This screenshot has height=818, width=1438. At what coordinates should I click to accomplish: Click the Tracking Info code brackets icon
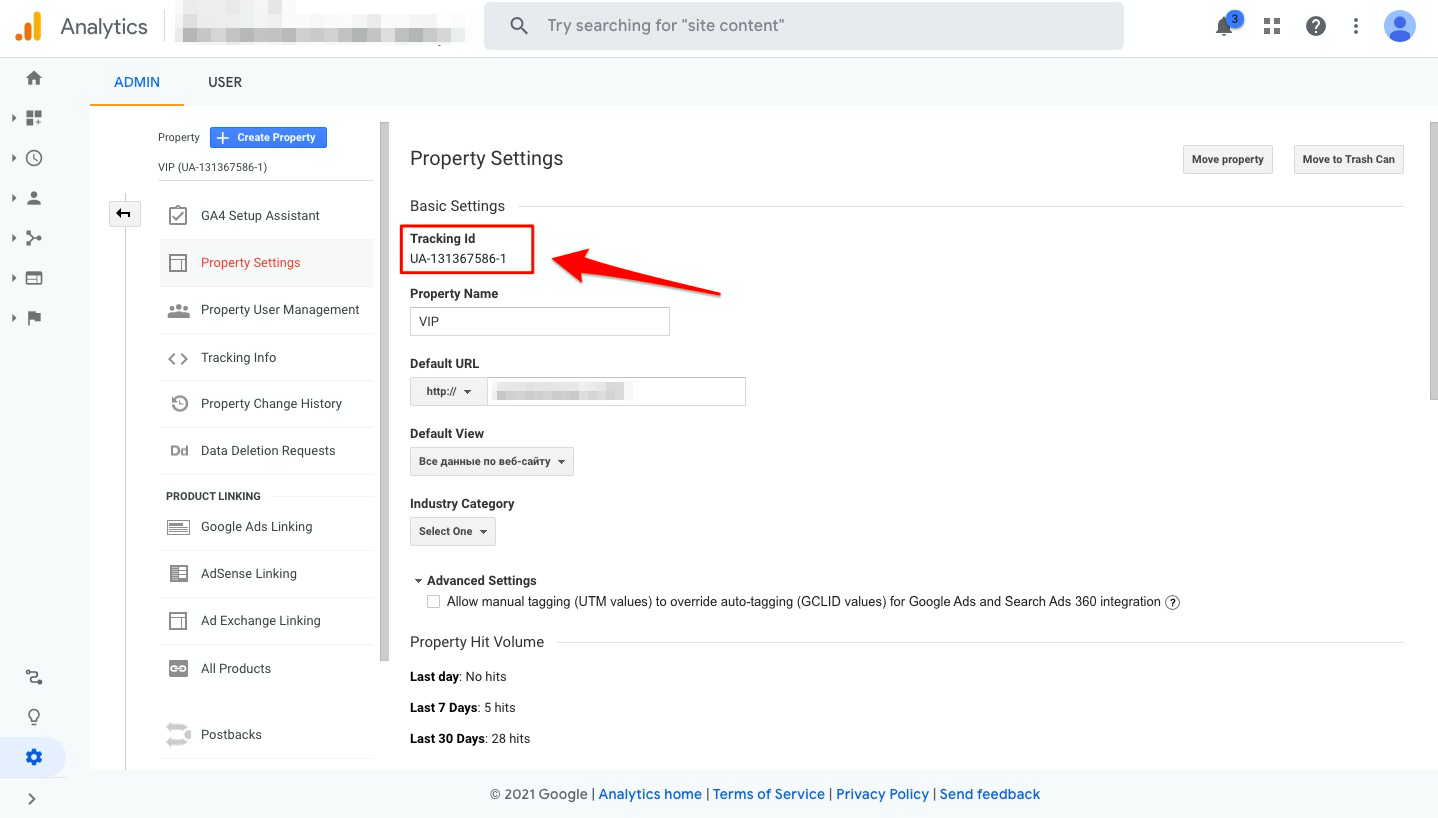coord(178,358)
